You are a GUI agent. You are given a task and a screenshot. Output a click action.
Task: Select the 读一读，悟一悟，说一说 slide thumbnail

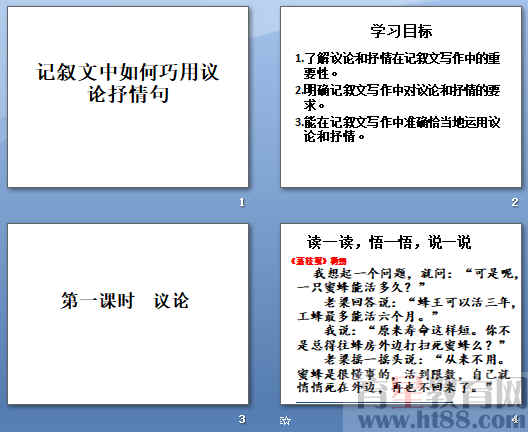click(x=401, y=314)
